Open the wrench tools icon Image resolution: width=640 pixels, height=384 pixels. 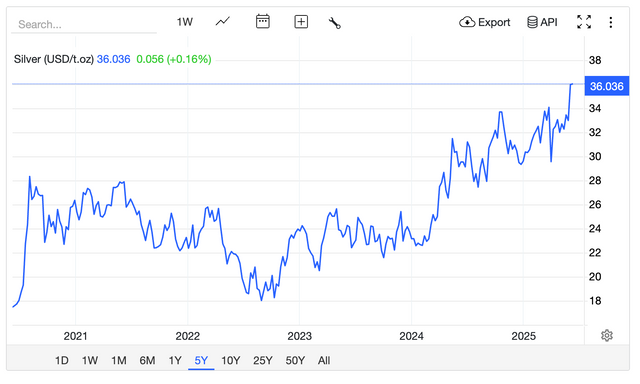point(334,22)
